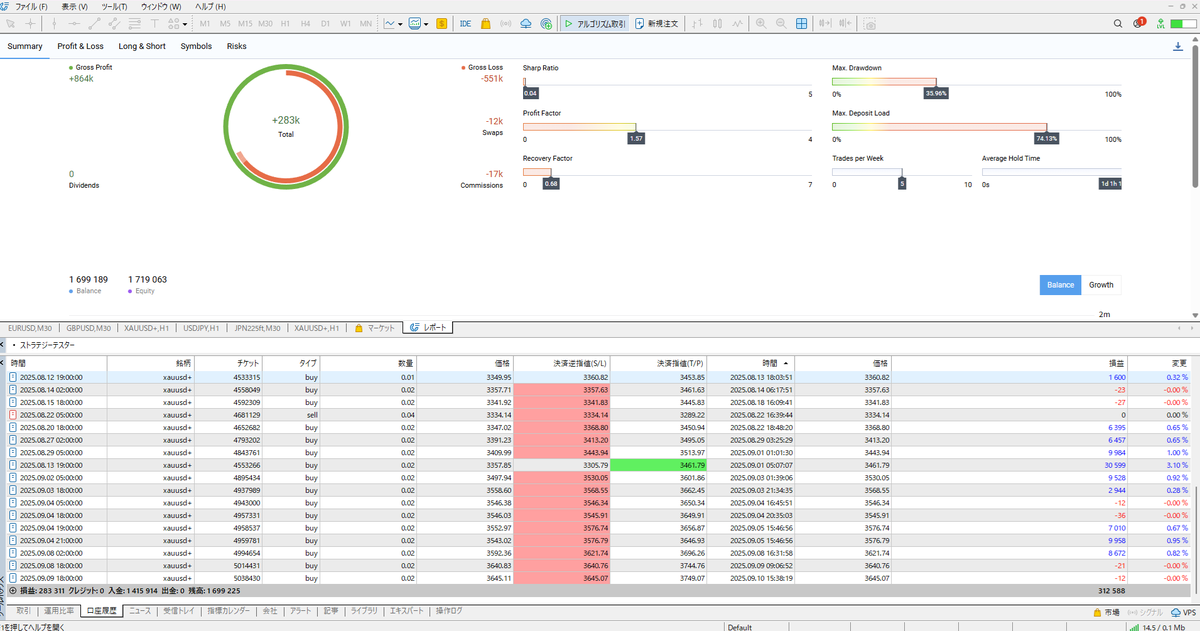Click the yellow dollar depth-of-market icon
Screen dimensions: 1200x631
441,23
